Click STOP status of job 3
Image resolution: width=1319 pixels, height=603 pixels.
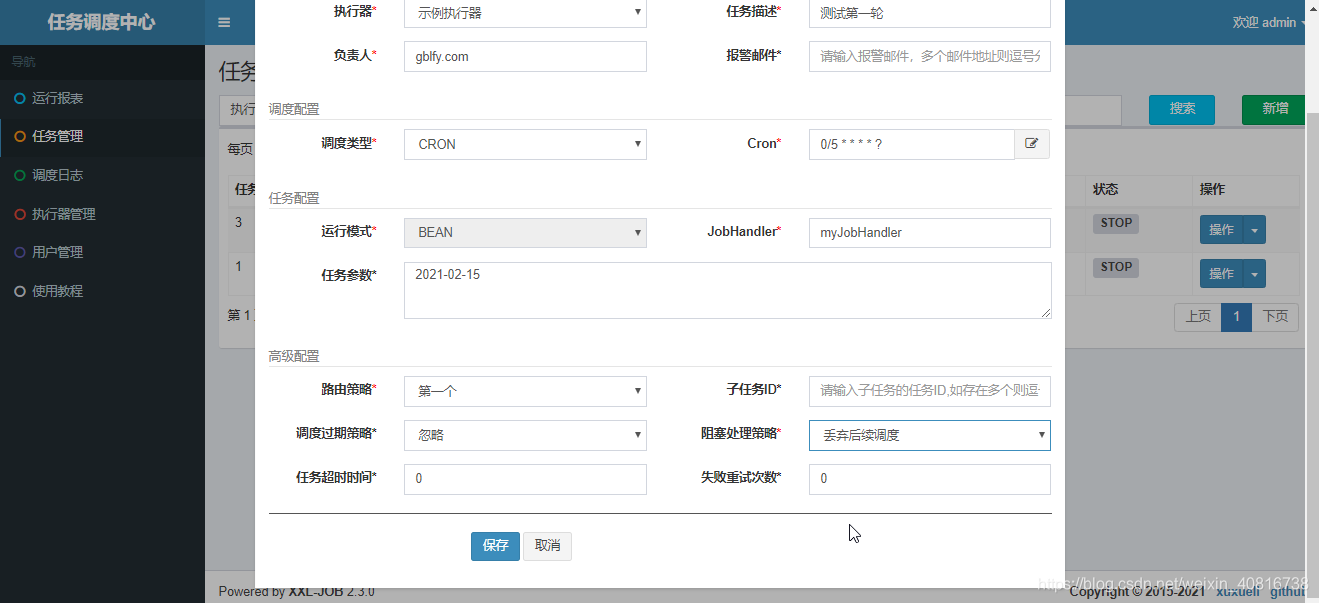(1116, 223)
